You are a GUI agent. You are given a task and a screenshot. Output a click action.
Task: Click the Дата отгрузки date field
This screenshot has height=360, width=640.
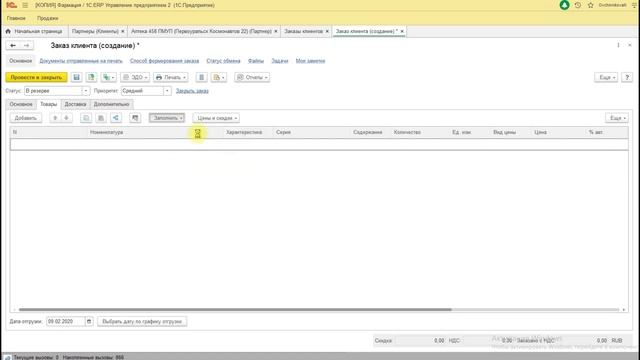coord(66,322)
